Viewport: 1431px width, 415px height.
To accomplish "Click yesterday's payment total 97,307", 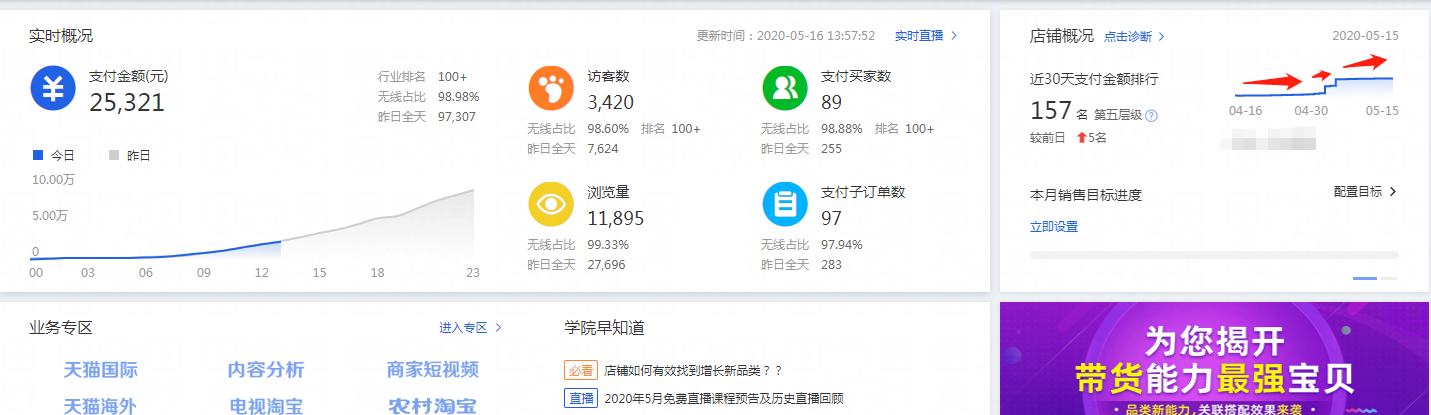I will point(457,117).
